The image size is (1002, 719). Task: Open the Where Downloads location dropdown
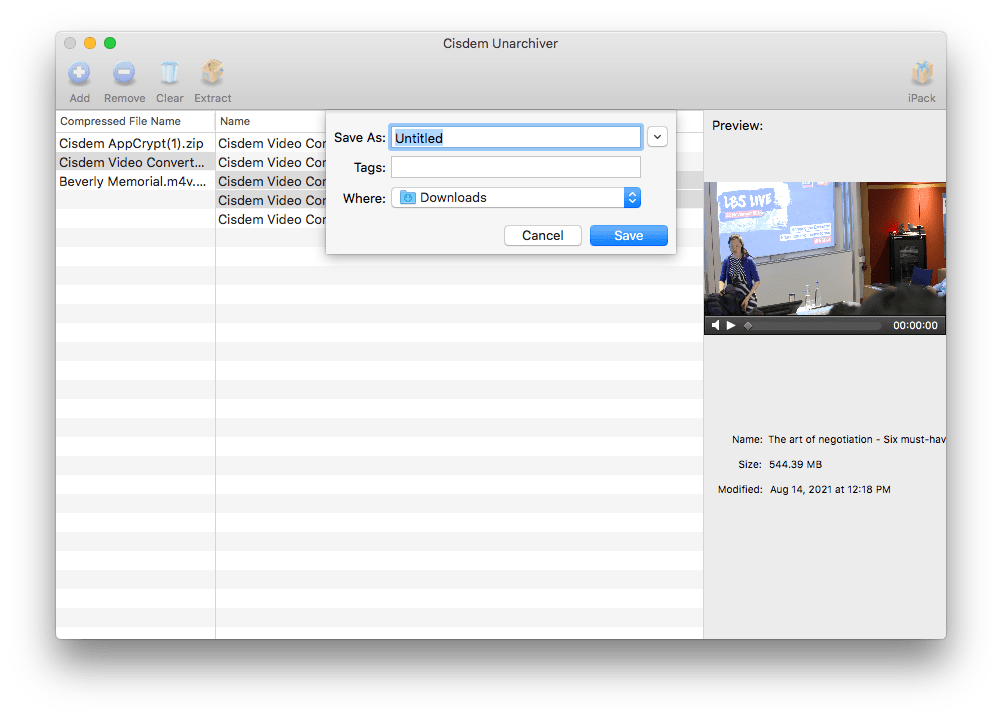click(516, 197)
